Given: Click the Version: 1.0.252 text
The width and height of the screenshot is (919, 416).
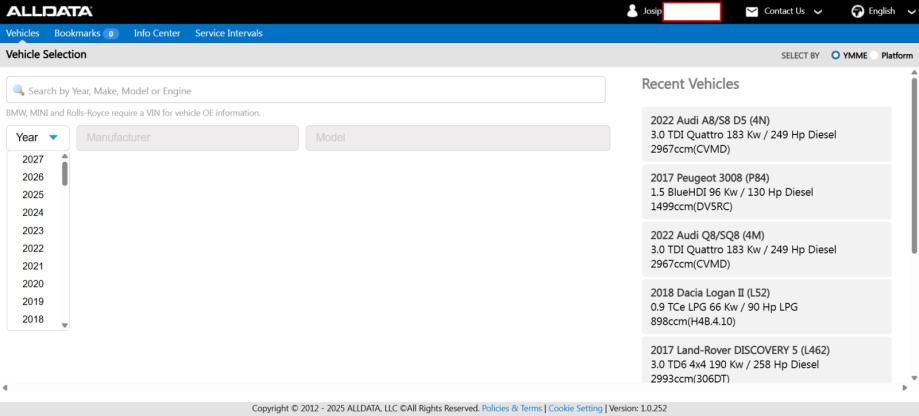Looking at the screenshot, I should (638, 408).
